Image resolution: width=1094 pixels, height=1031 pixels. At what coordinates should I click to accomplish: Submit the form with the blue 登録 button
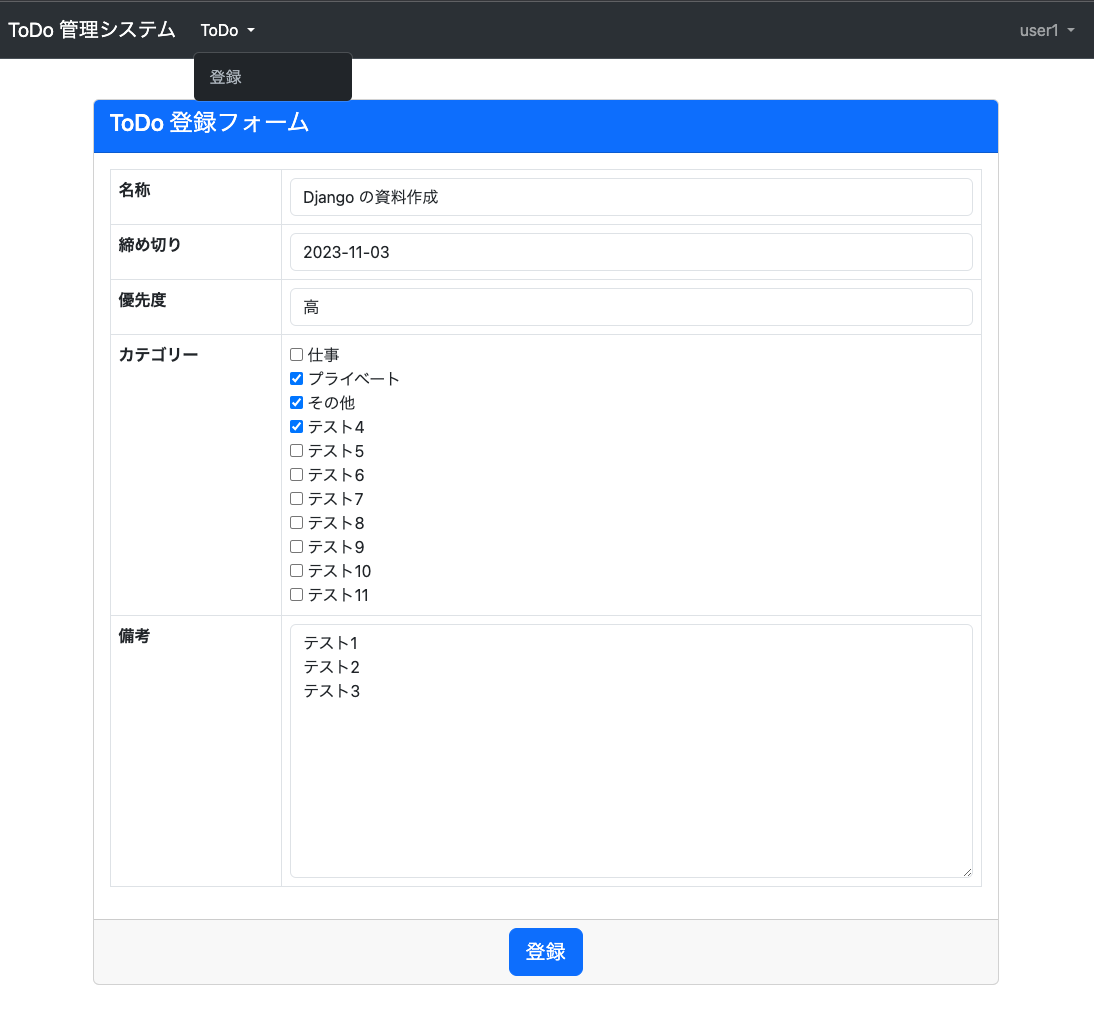[x=546, y=951]
